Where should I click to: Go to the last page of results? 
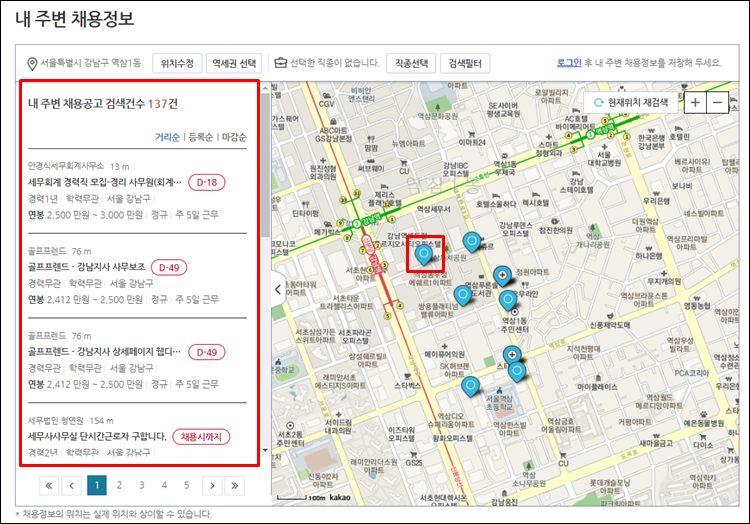(x=235, y=485)
